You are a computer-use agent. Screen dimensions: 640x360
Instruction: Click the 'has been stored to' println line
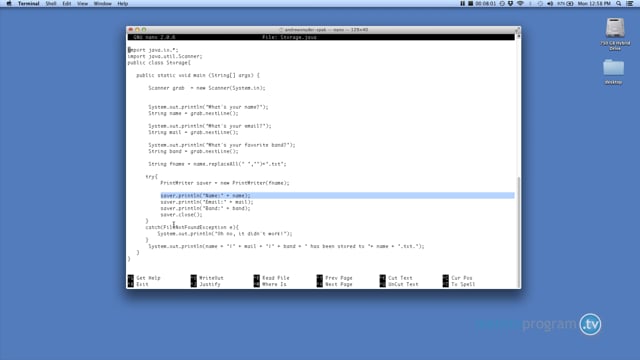pyautogui.click(x=286, y=246)
